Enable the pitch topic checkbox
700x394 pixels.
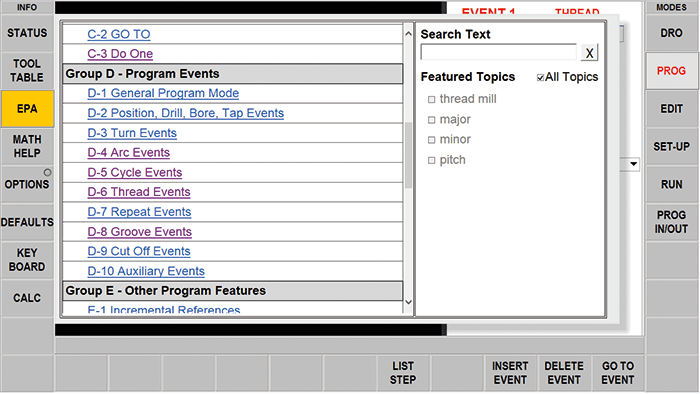[x=431, y=160]
